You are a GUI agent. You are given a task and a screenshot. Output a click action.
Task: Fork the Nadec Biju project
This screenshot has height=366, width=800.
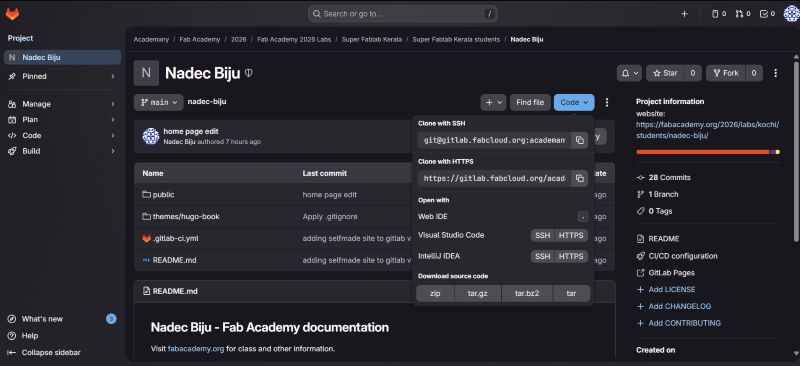click(726, 73)
